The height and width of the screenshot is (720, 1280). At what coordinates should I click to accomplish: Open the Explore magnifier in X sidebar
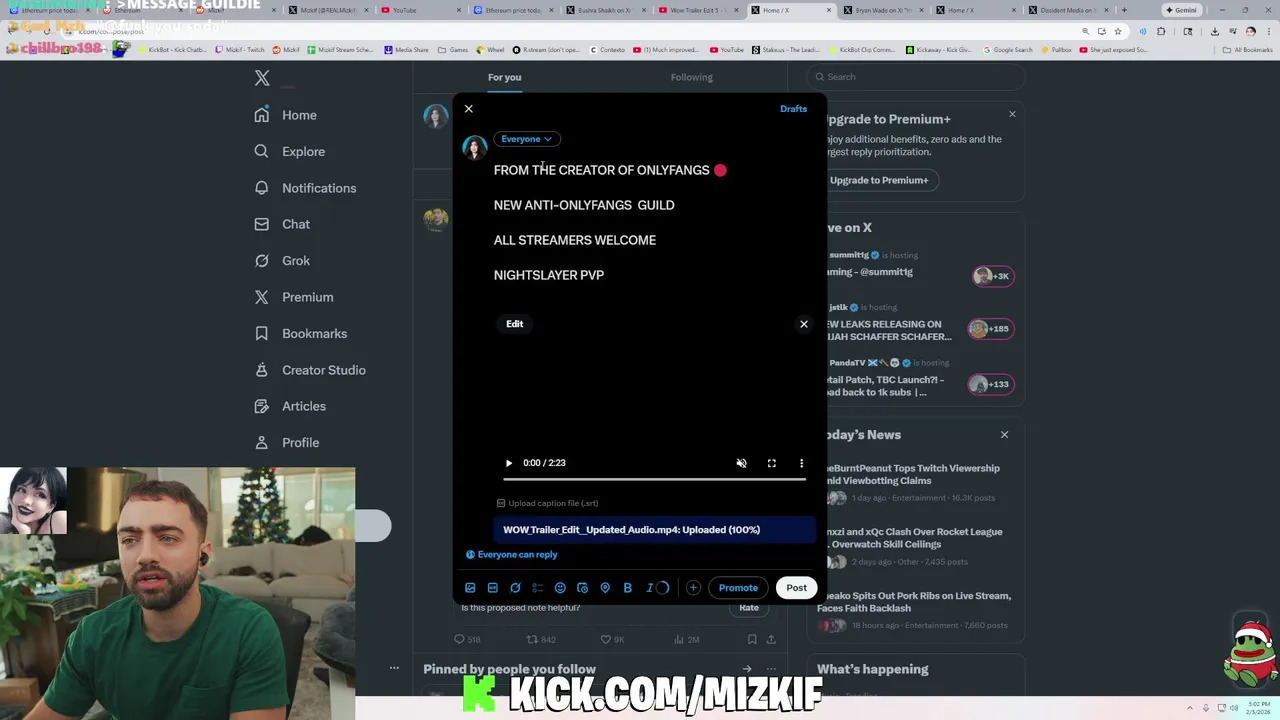pos(262,151)
